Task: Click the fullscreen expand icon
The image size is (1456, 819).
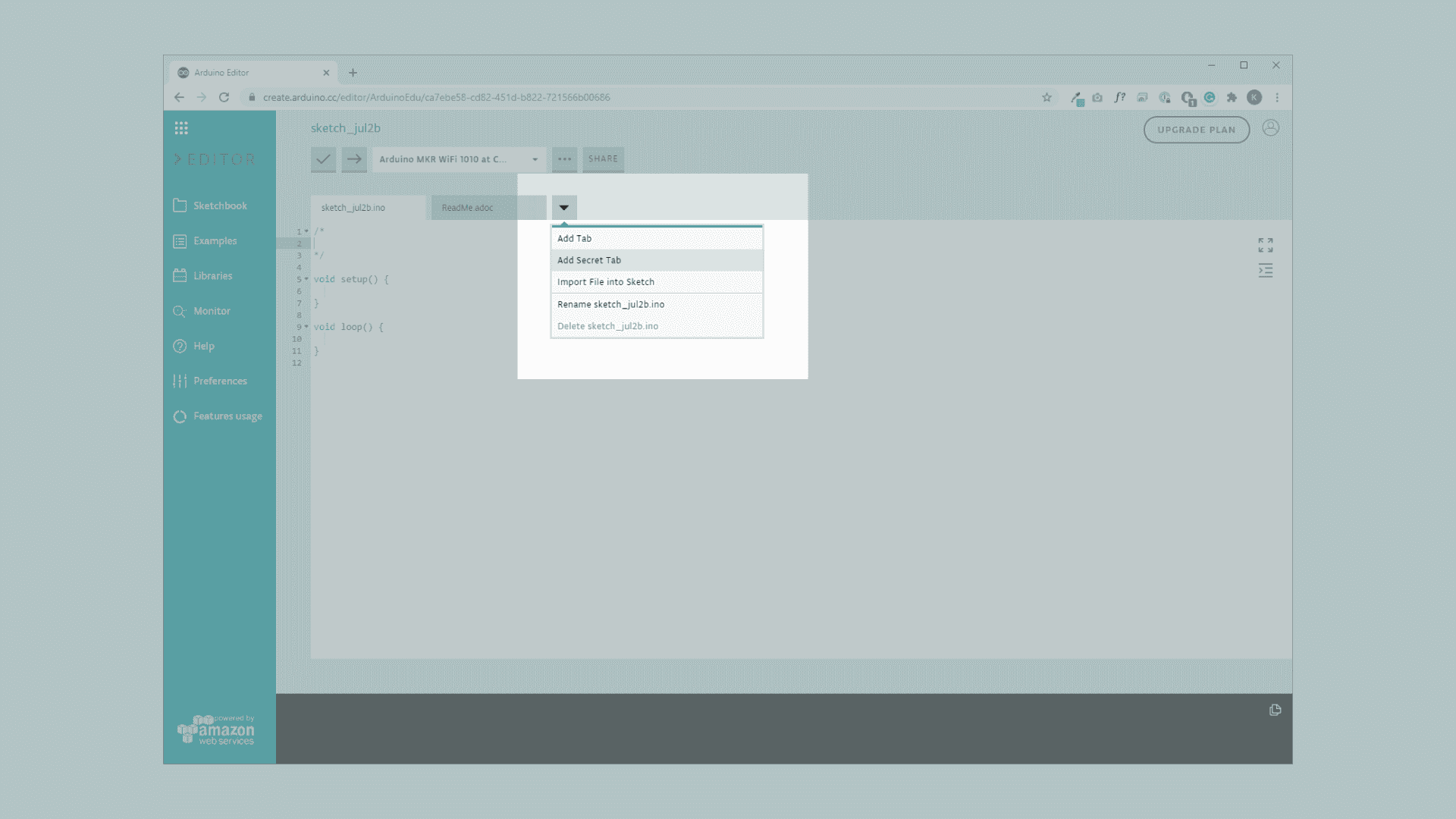Action: tap(1265, 245)
